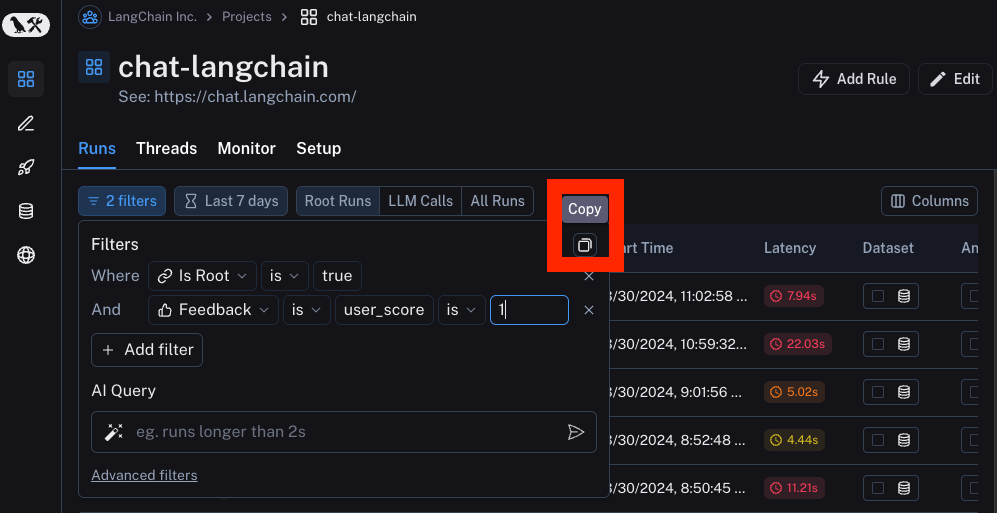Remove the Feedback filter row
Screen dimensions: 997x513
[x=589, y=310]
